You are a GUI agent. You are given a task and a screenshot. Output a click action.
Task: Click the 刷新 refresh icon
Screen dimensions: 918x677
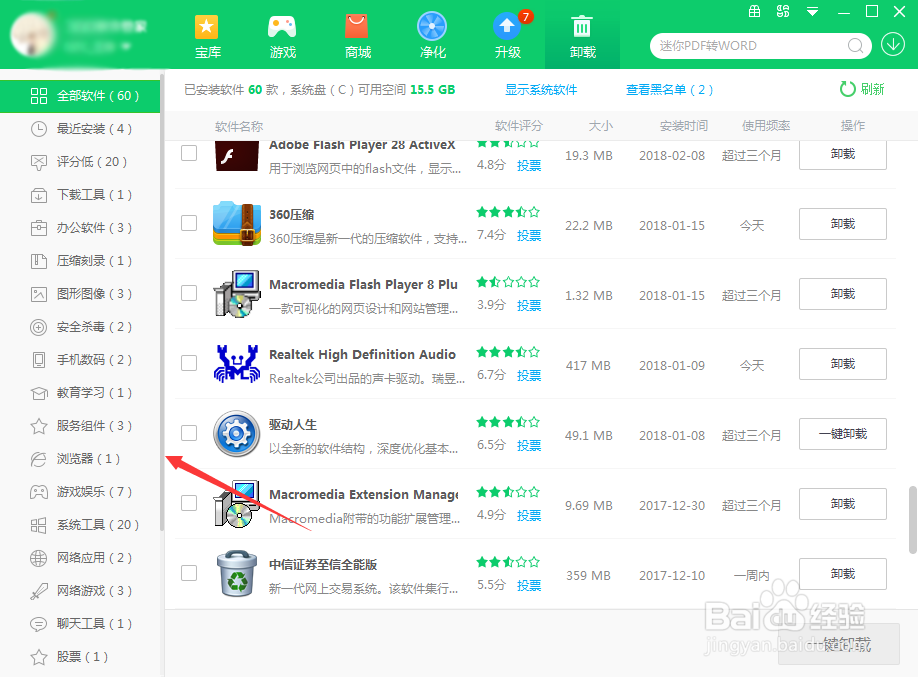(849, 89)
